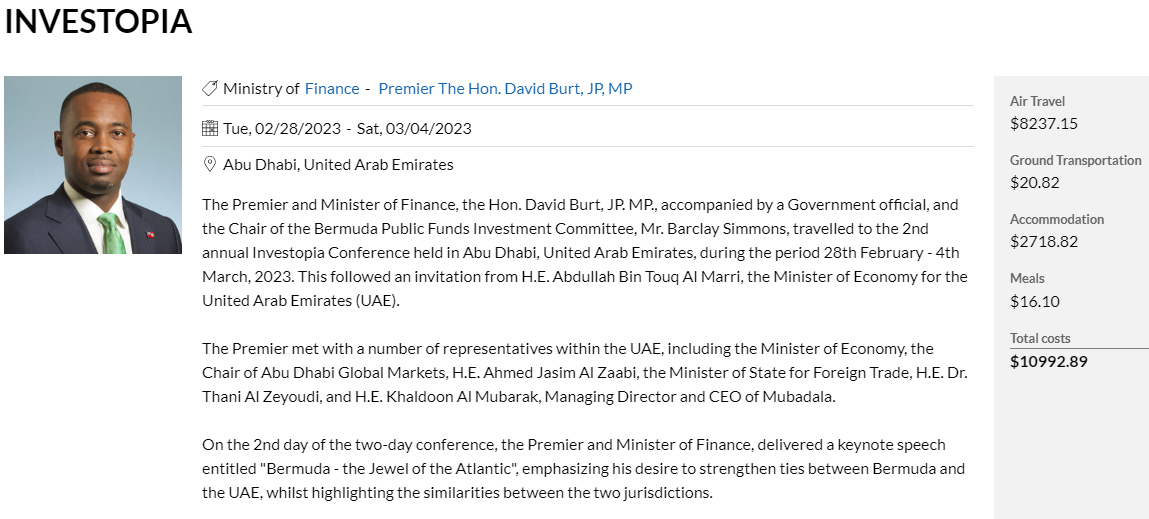Screen dimensions: 1149x519
Task: Open the Finance ministry link
Action: point(332,89)
